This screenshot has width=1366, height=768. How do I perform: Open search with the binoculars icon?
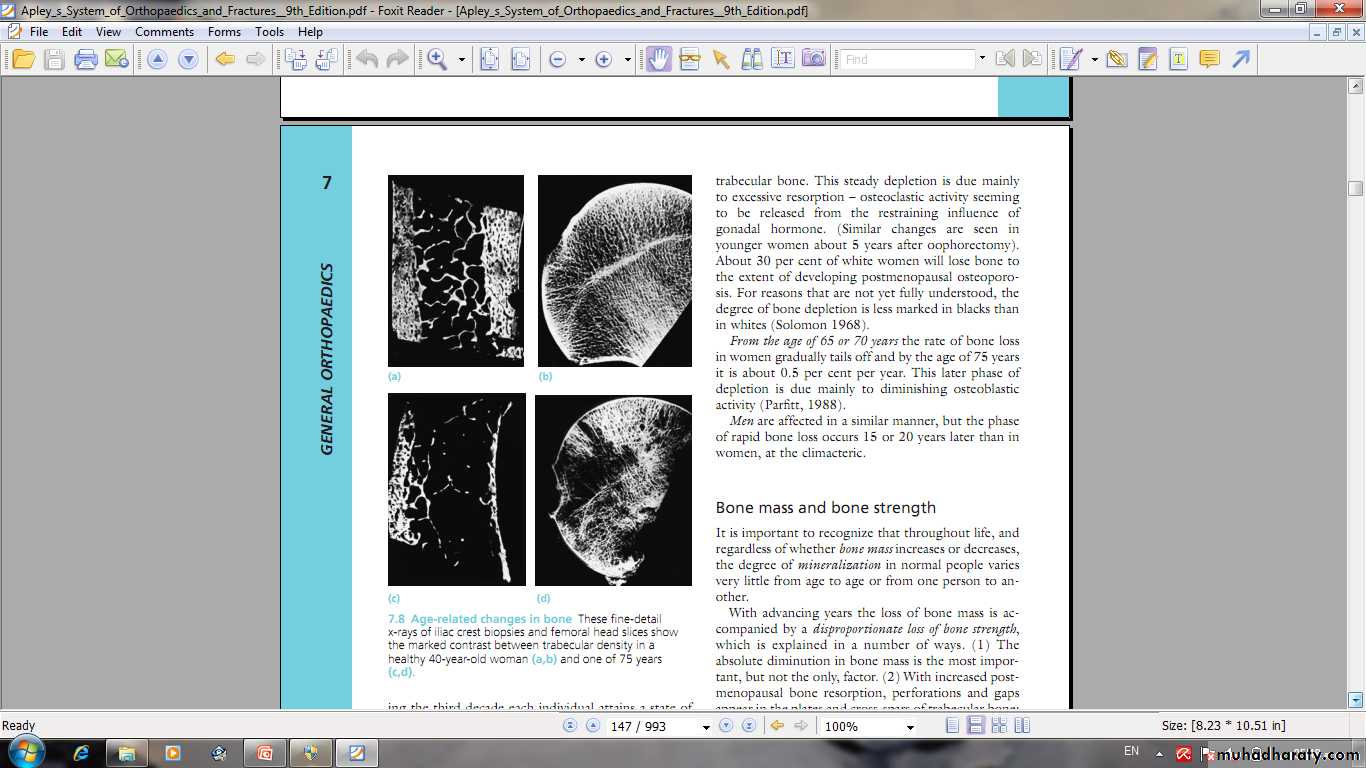point(752,59)
